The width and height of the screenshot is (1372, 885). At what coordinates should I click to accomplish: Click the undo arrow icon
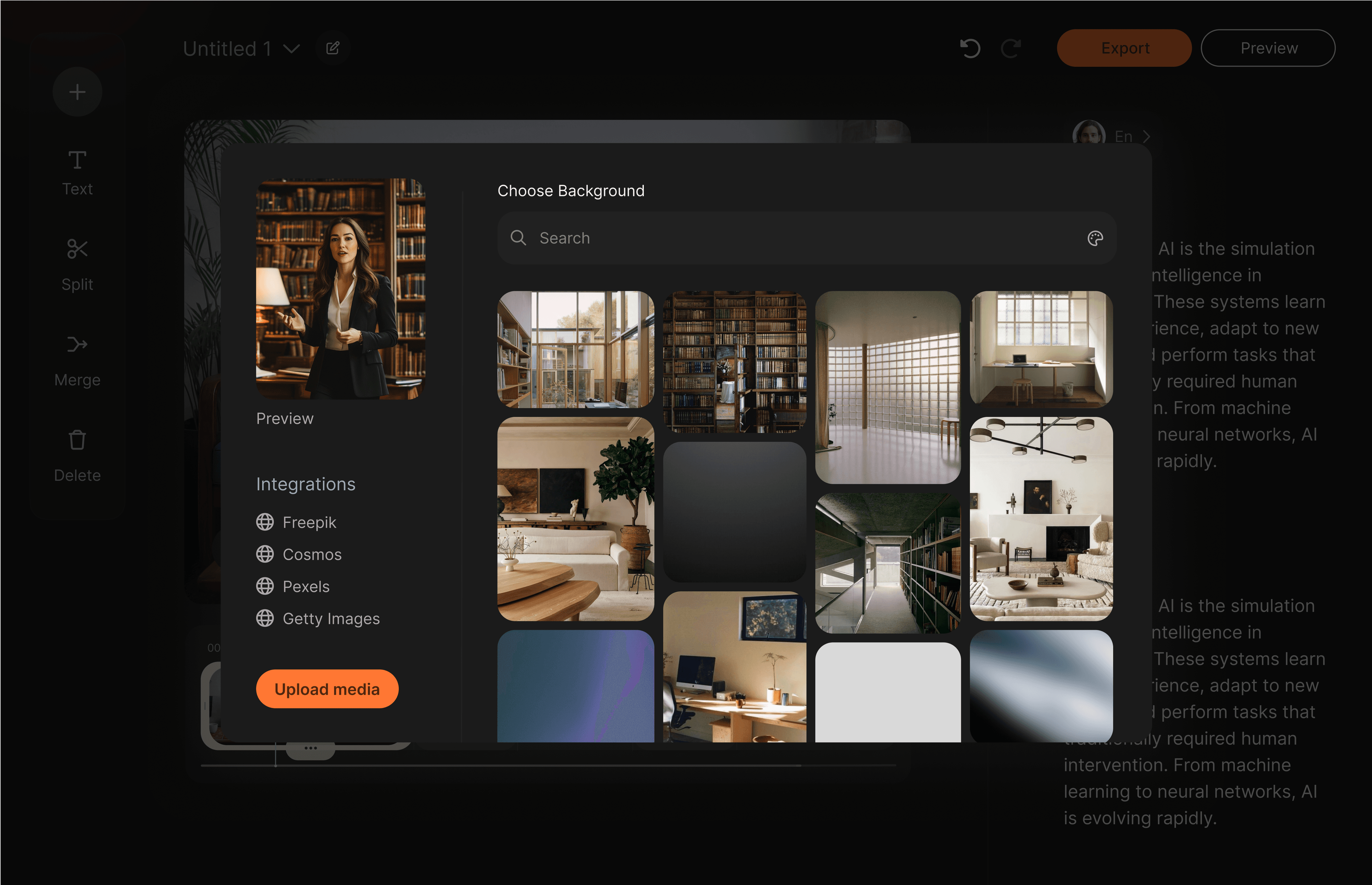(970, 48)
